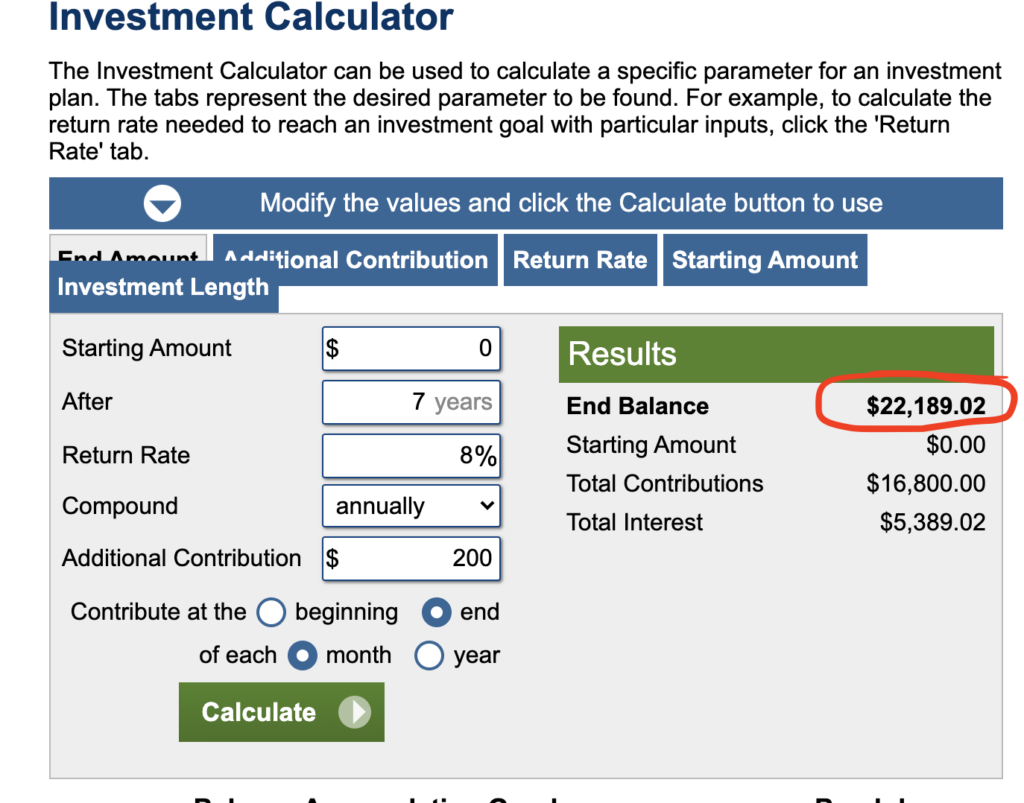Select the Investment Length tab
The width and height of the screenshot is (1024, 803).
click(x=163, y=288)
